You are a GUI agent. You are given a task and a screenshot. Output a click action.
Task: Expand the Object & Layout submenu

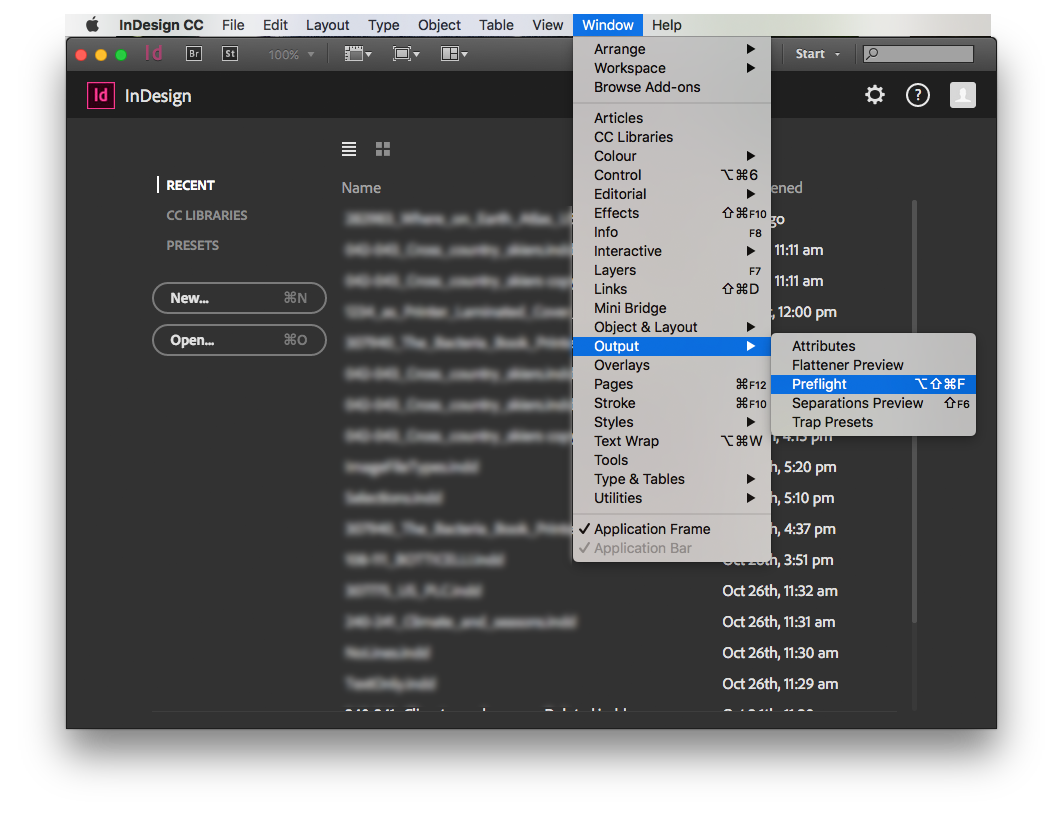tap(672, 327)
